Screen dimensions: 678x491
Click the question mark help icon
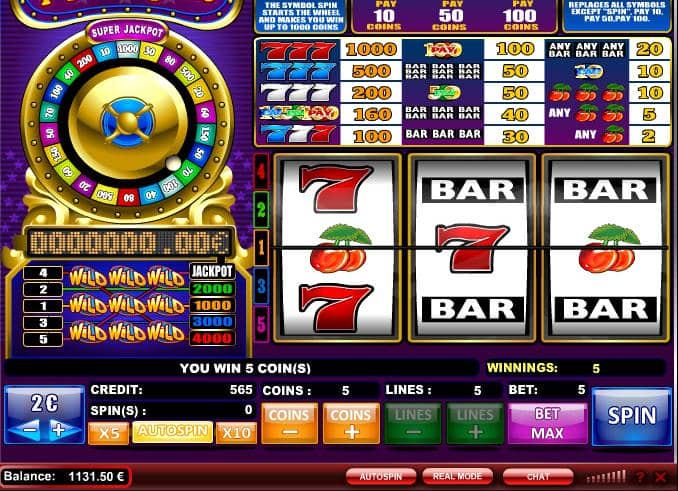[x=640, y=477]
